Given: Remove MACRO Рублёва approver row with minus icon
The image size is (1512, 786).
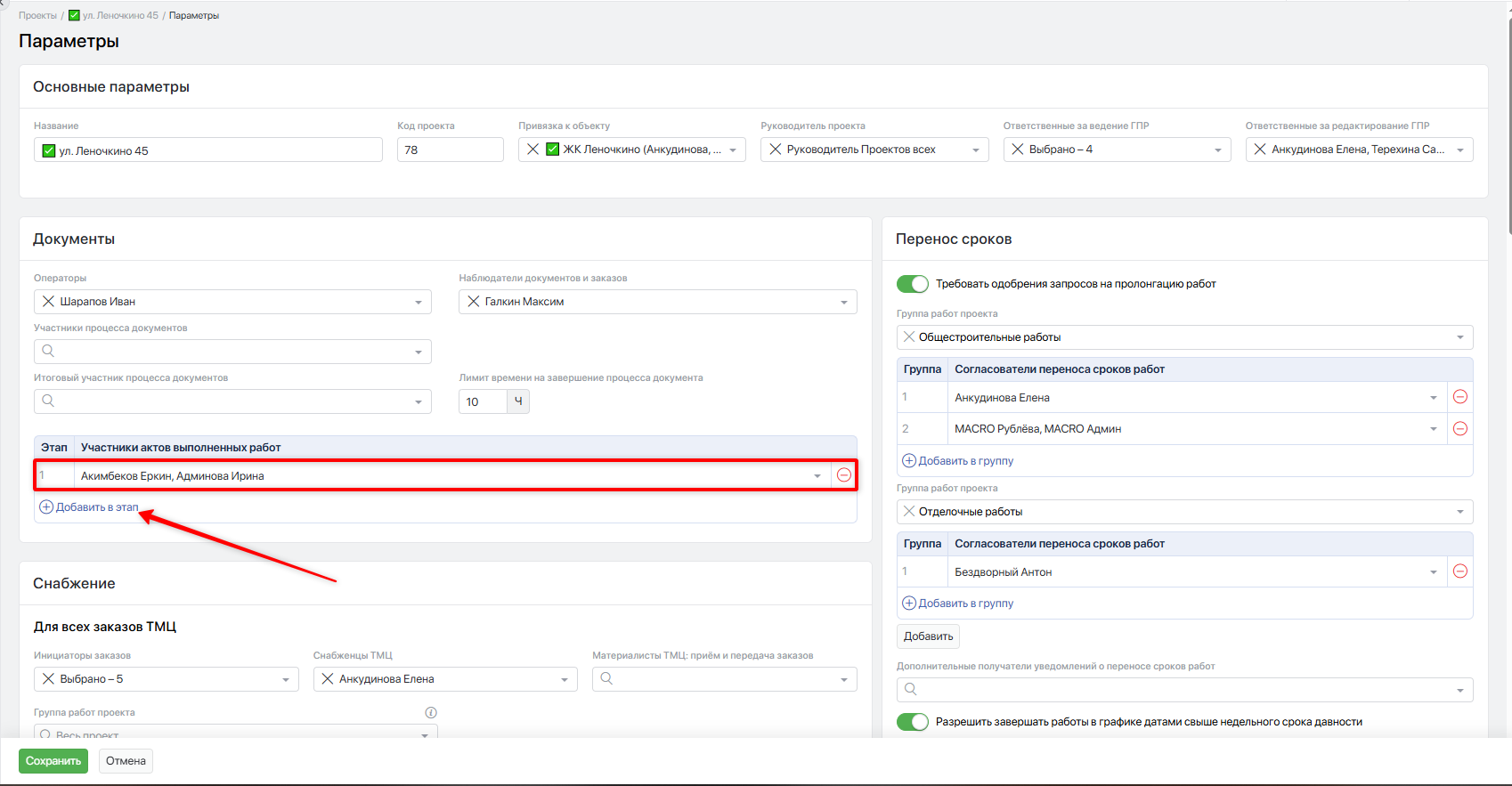Looking at the screenshot, I should pyautogui.click(x=1459, y=429).
